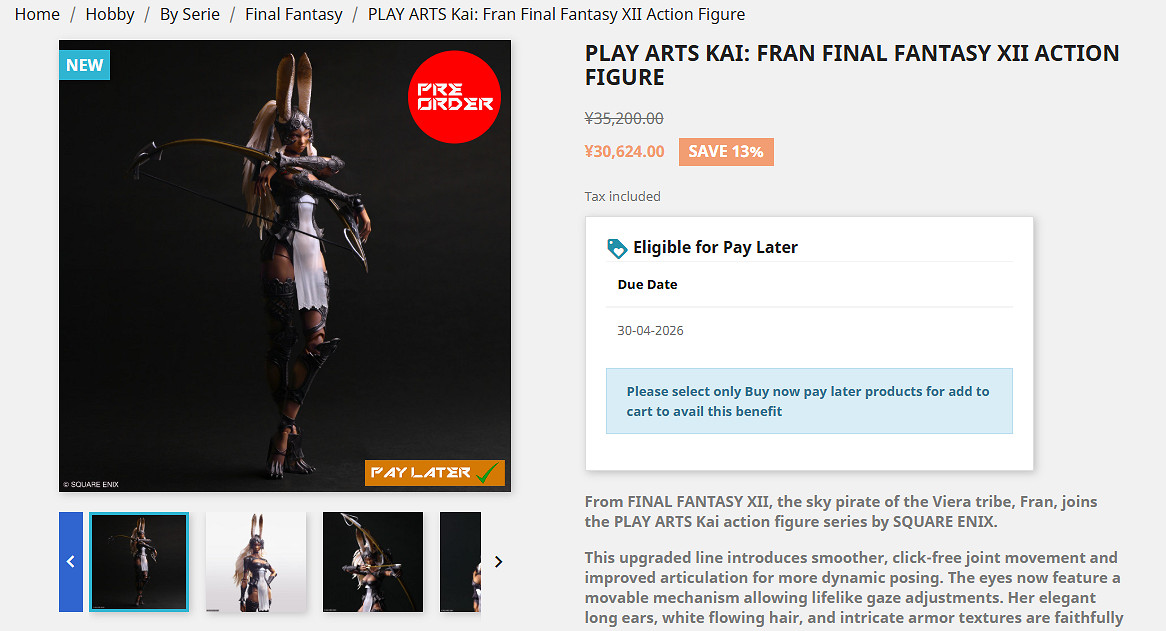The image size is (1166, 631).
Task: Click the due date 30-04-2026
Action: pos(651,330)
